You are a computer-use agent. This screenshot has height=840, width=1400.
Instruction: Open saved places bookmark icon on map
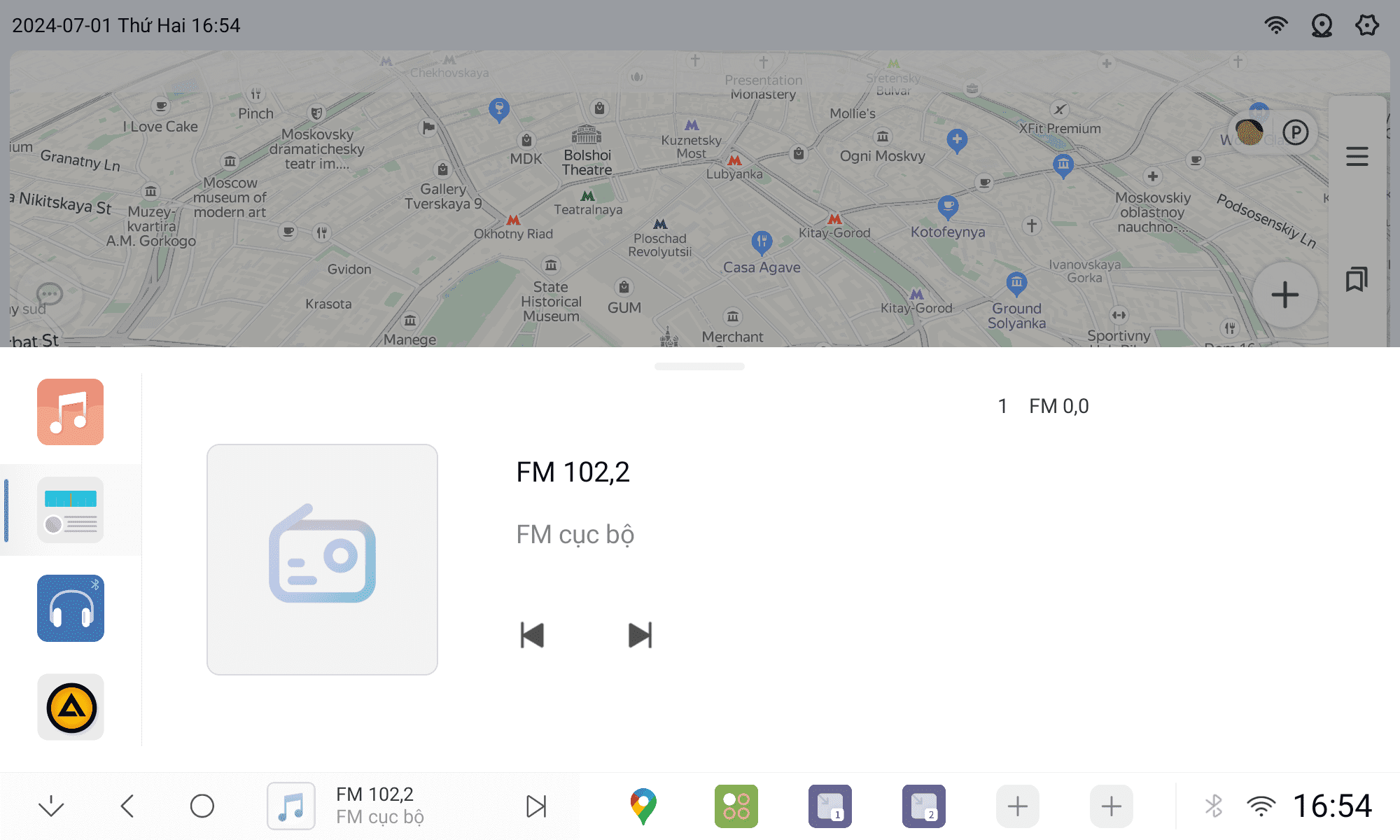click(1357, 280)
